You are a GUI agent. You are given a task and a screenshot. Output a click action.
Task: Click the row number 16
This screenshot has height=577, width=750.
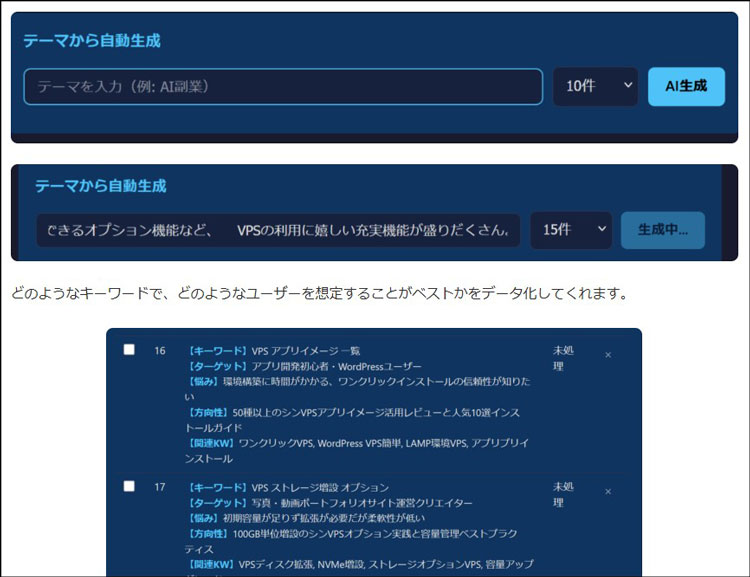pos(160,351)
